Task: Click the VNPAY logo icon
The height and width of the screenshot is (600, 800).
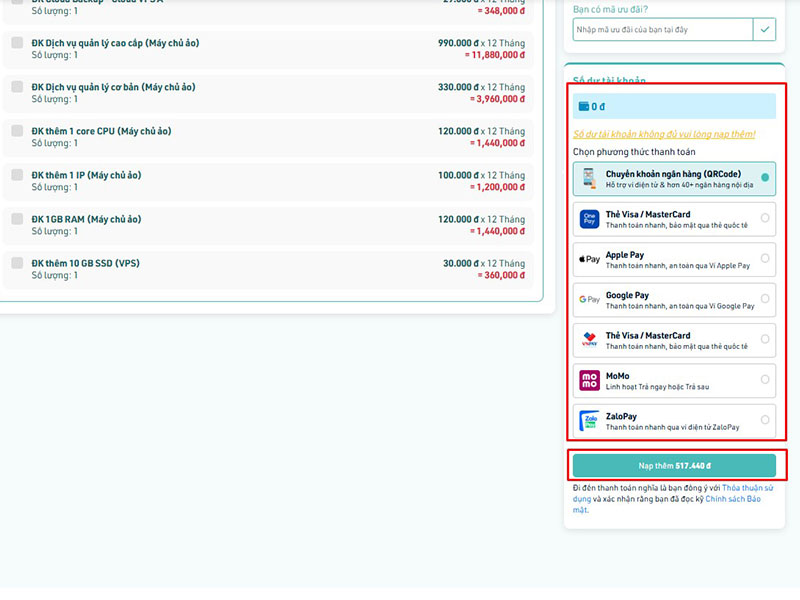Action: [589, 340]
